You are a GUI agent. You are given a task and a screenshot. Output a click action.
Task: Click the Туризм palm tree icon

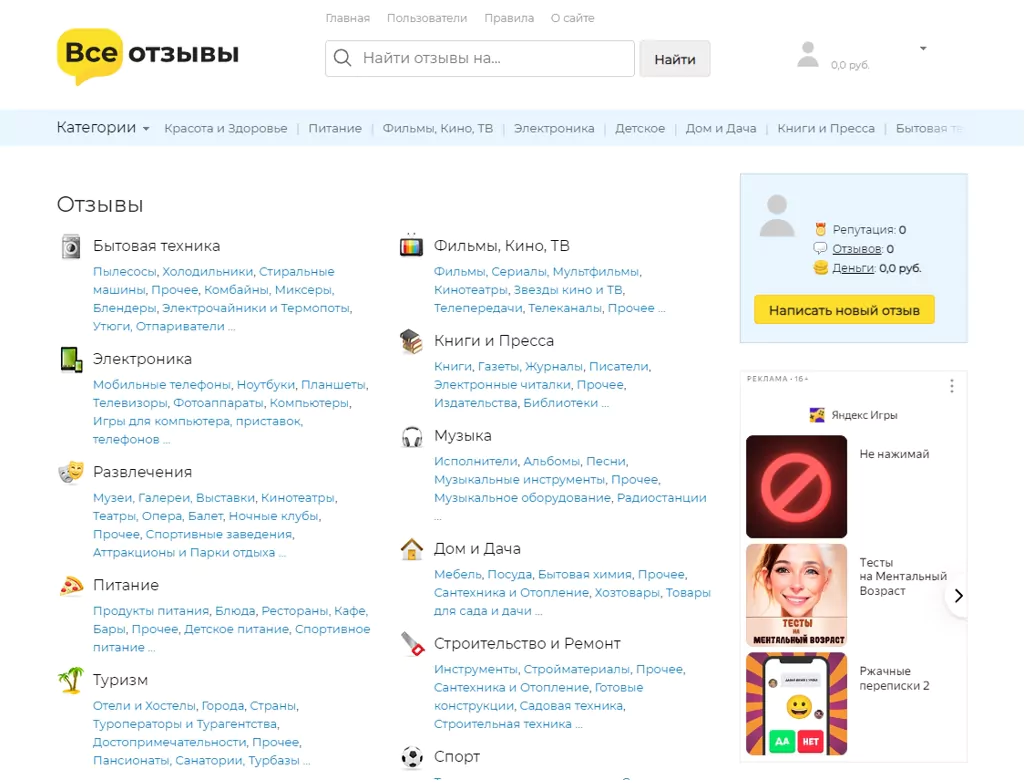tap(71, 680)
